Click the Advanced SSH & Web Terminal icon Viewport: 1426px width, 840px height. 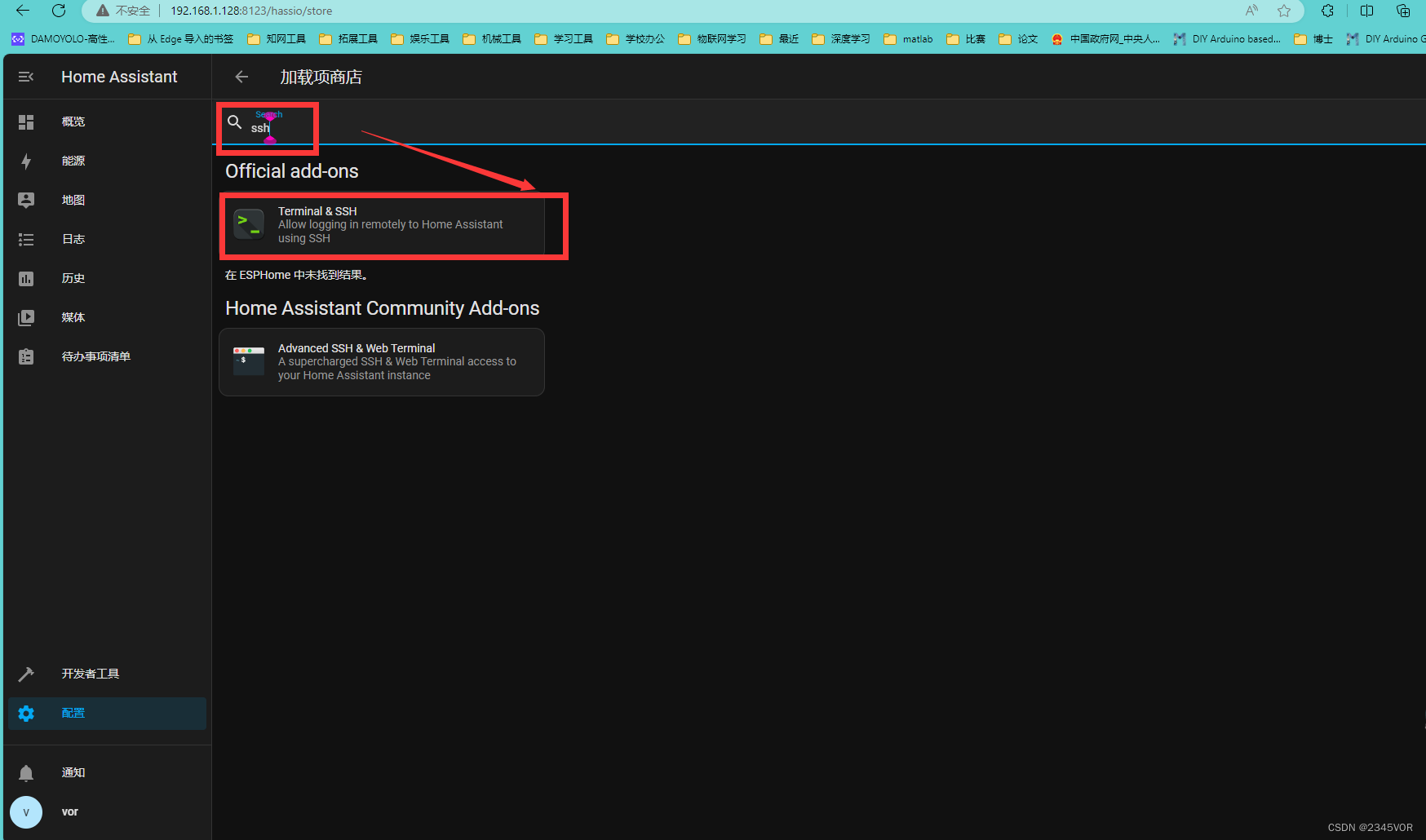249,361
